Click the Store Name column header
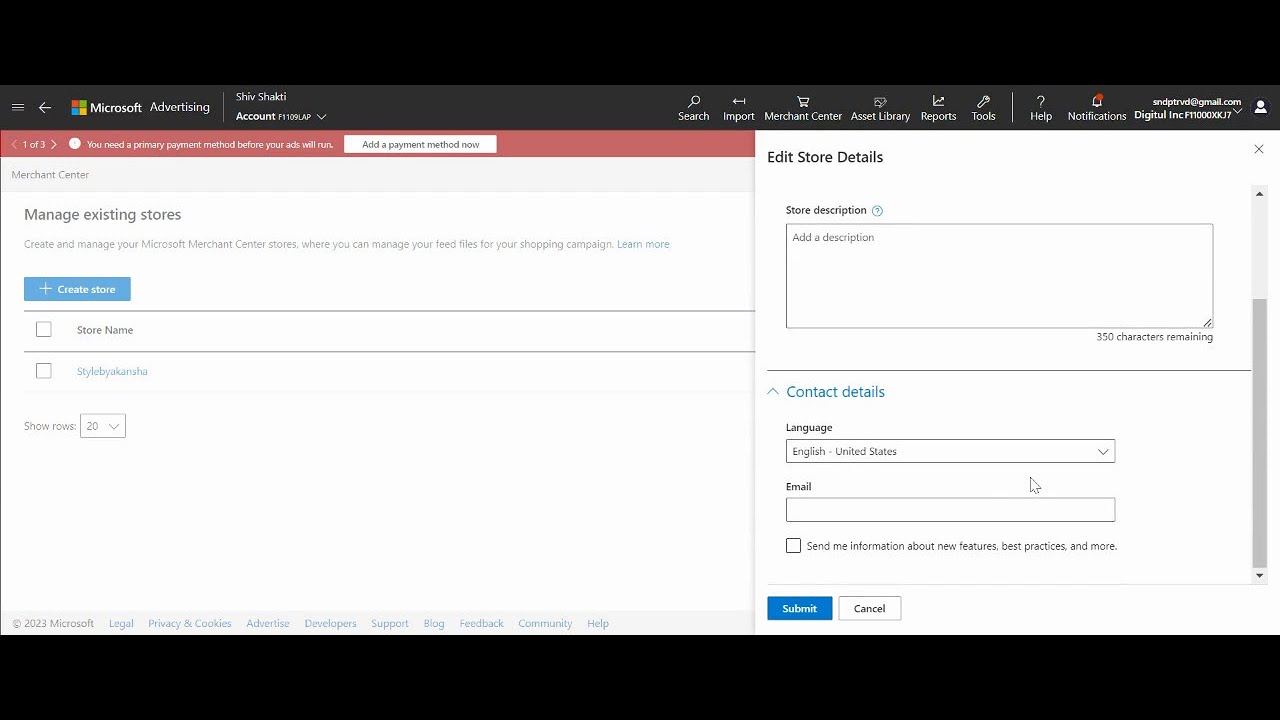 tap(105, 330)
